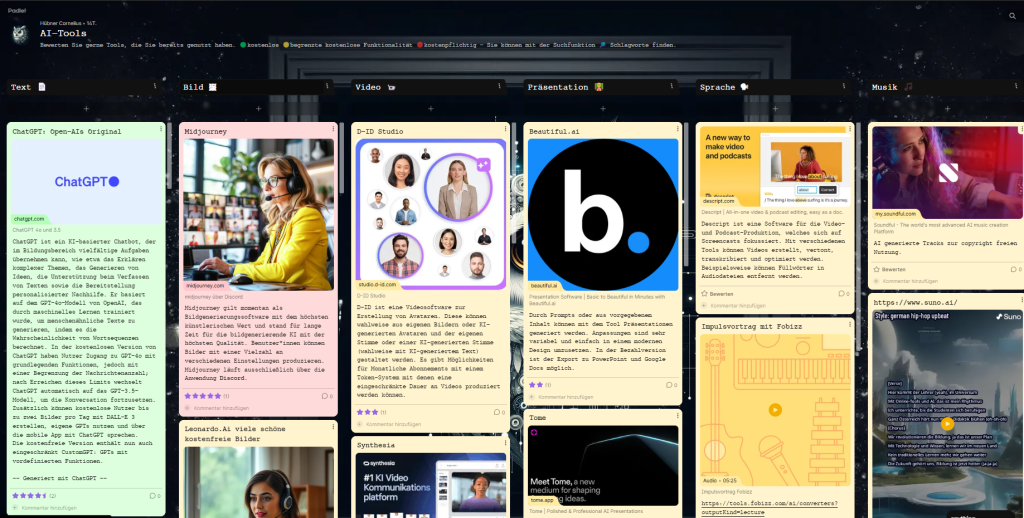Open three-dot menu on D-ID Studio card

pos(505,129)
